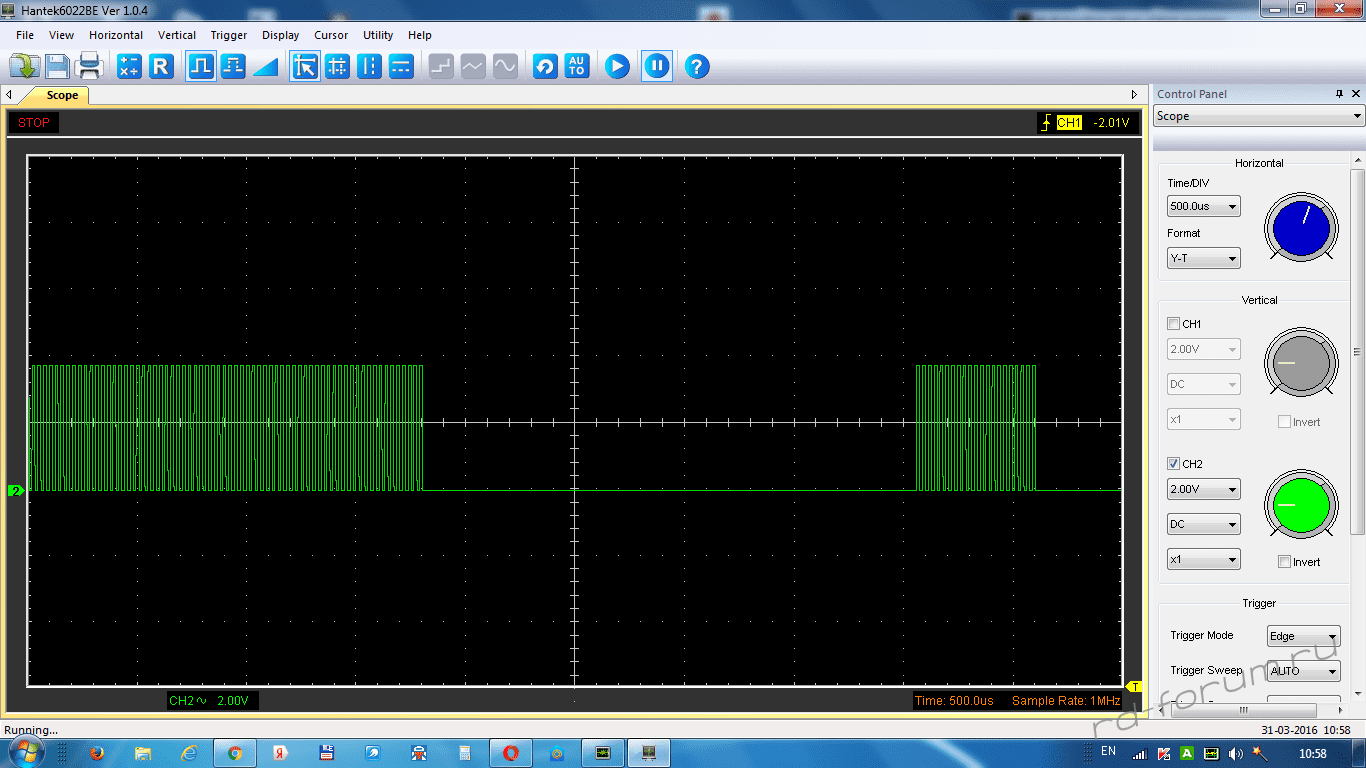Click Firefox icon in Windows taskbar

coord(97,753)
